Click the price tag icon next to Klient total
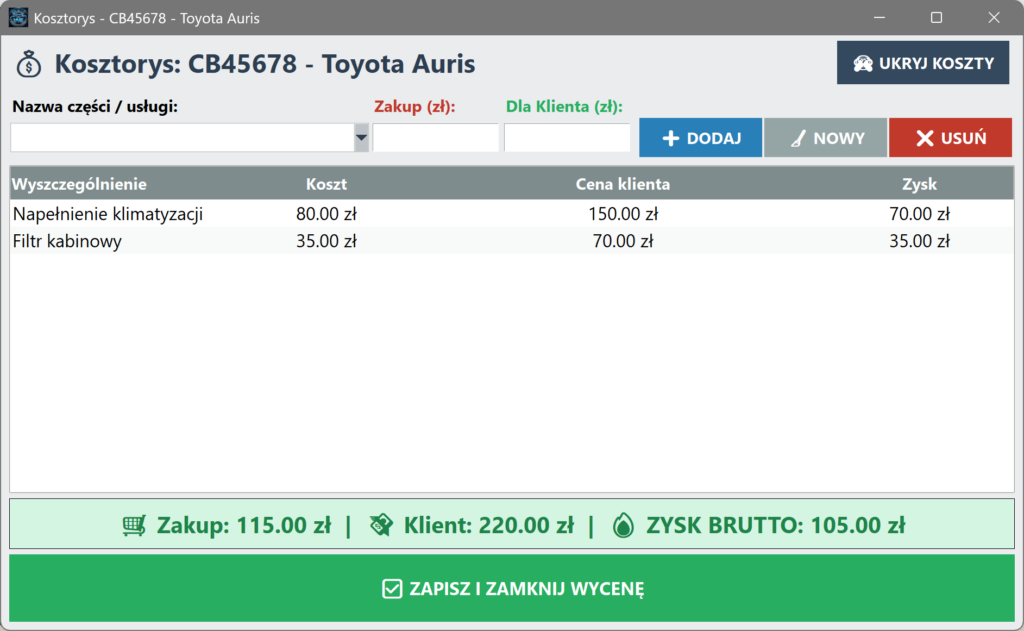Screen dimensions: 1024x631 click(380, 525)
